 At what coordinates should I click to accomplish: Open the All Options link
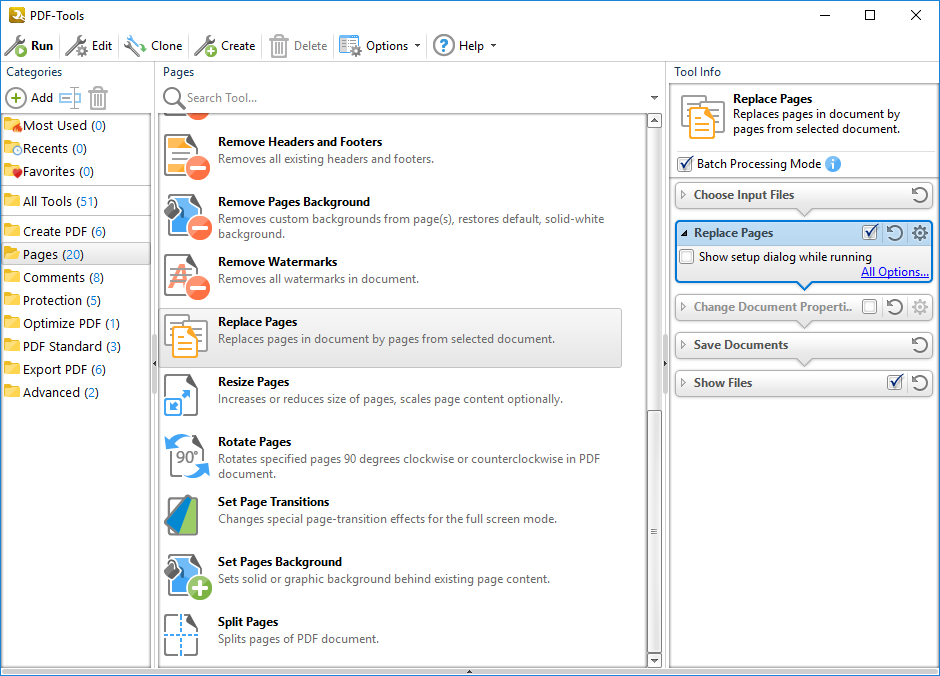click(894, 272)
